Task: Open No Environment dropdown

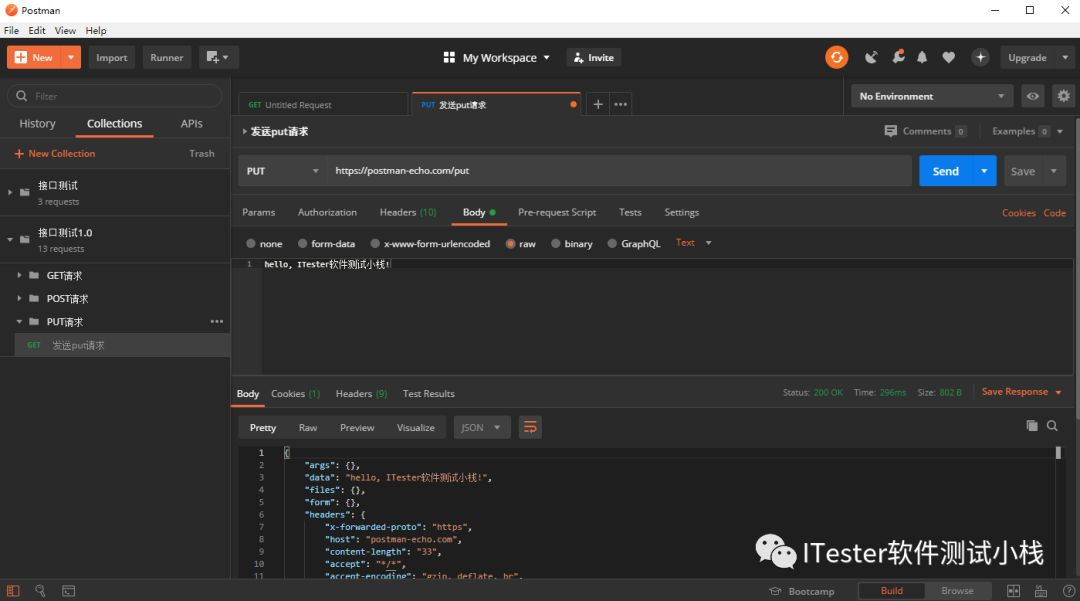Action: [932, 96]
